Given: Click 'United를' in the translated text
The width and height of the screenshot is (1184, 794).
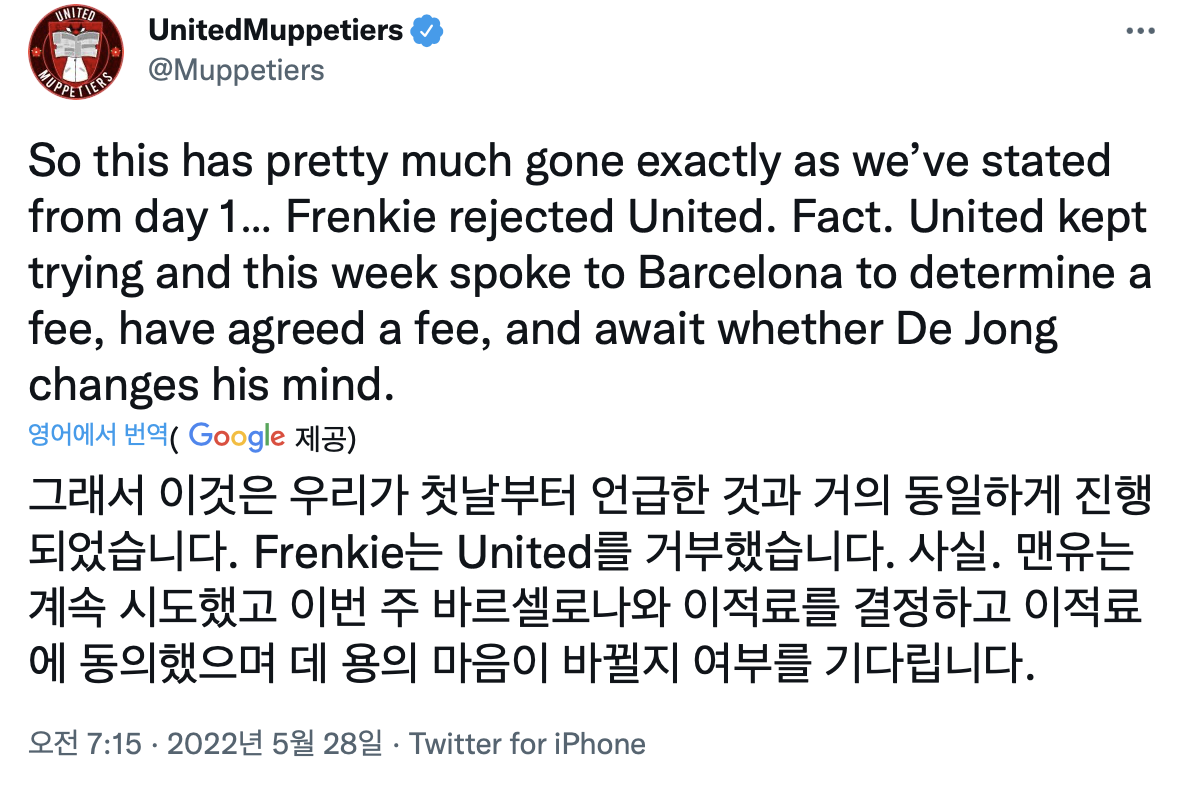Looking at the screenshot, I should point(544,552).
